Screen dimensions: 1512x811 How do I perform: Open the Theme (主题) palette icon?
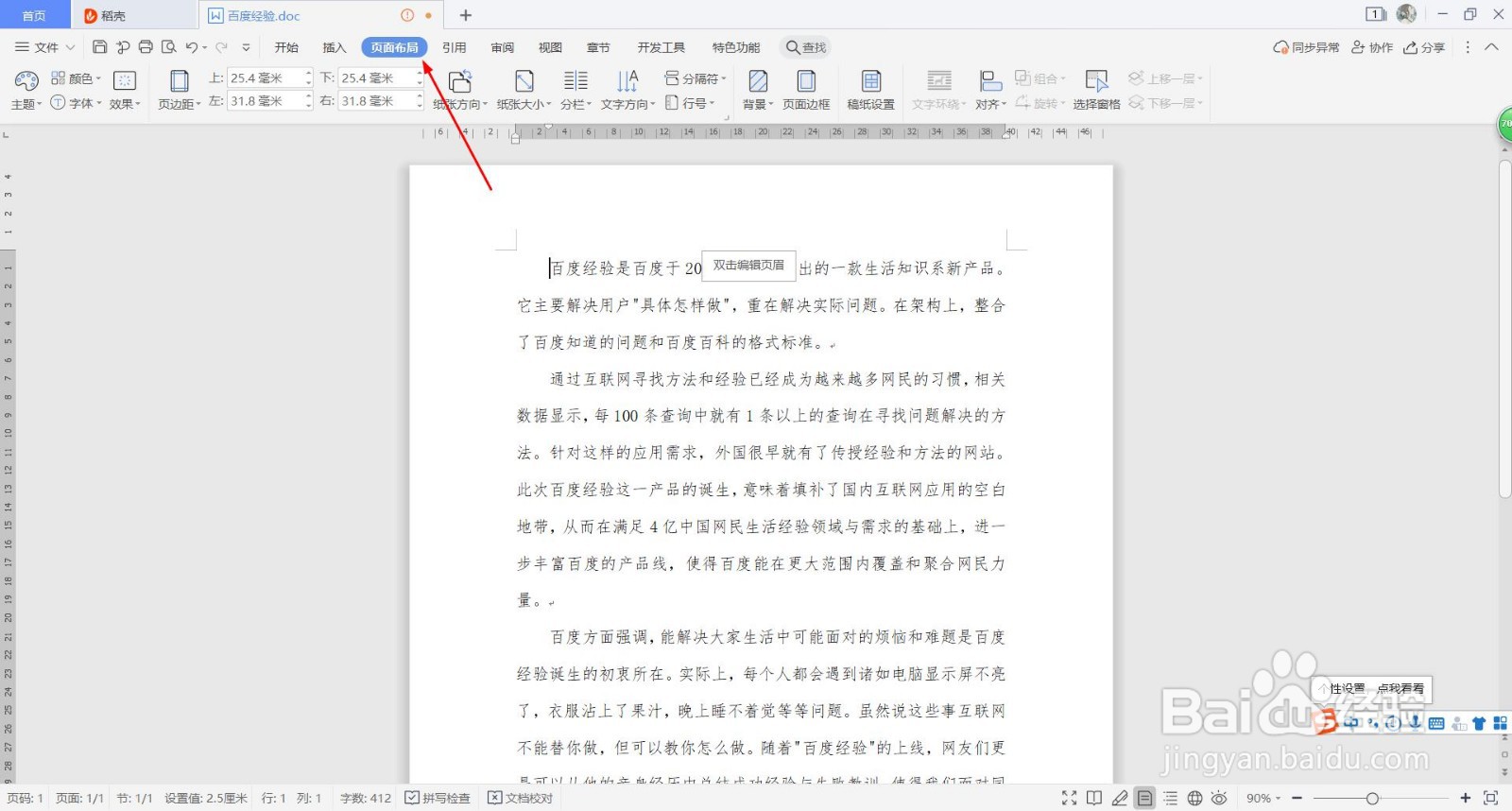(x=26, y=81)
